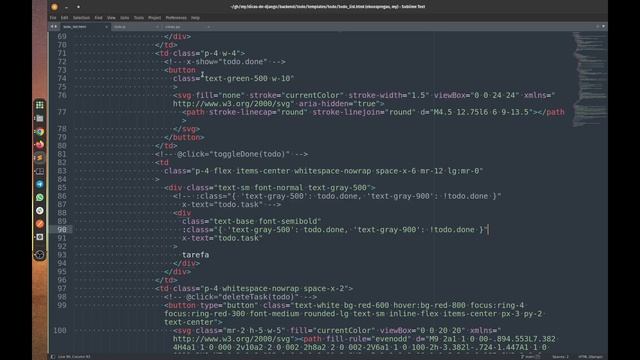This screenshot has width=640, height=360.
Task: Click x-text="todo.task" on line 91
Action: (222, 238)
